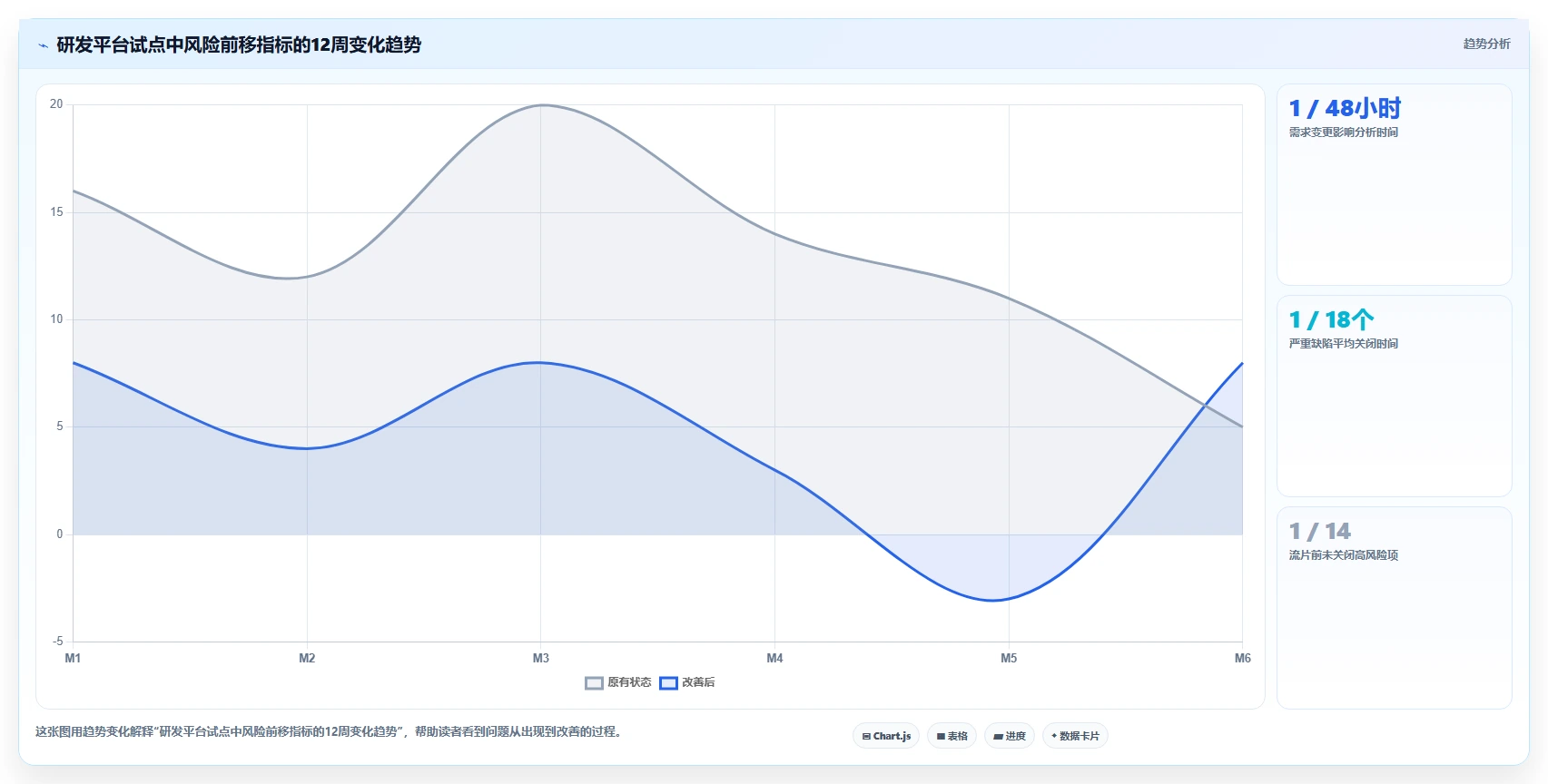Select the 进度 tag chip
This screenshot has height=784, width=1548.
pyautogui.click(x=1010, y=736)
